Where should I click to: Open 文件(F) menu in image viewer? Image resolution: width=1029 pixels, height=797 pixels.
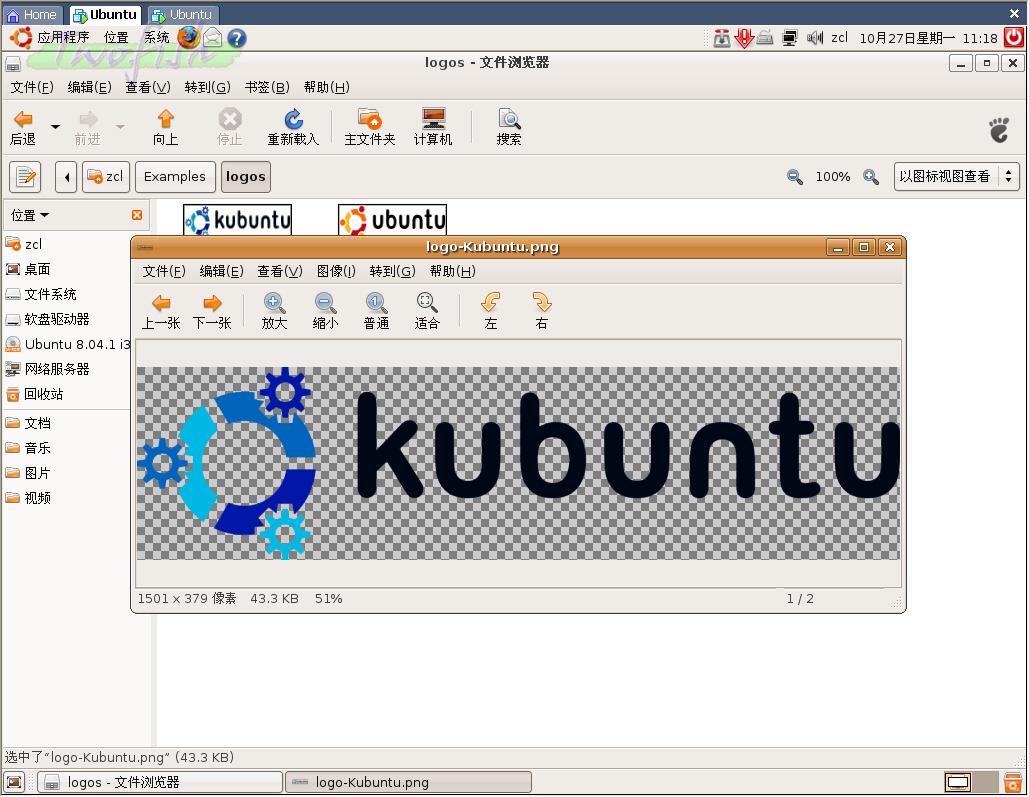point(164,271)
